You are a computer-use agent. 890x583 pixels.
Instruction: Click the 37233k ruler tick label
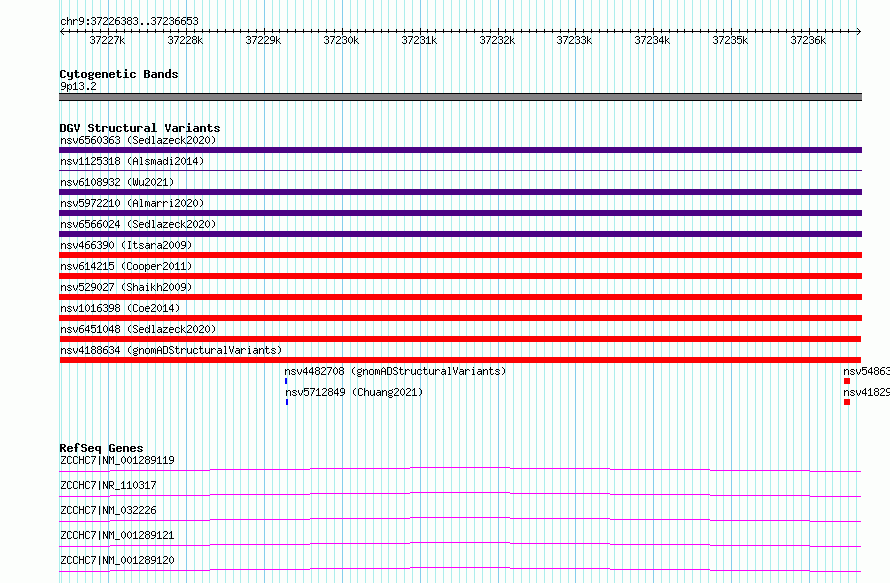574,40
